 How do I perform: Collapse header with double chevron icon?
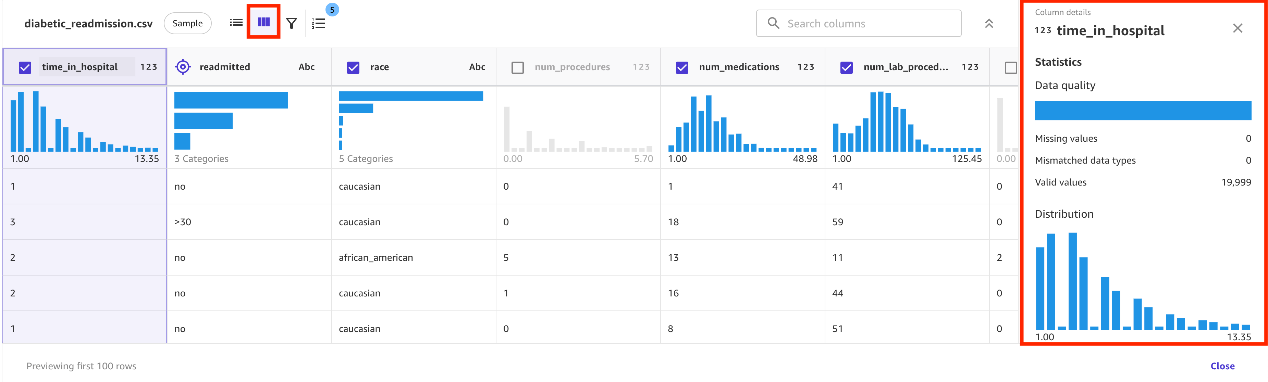tap(989, 23)
